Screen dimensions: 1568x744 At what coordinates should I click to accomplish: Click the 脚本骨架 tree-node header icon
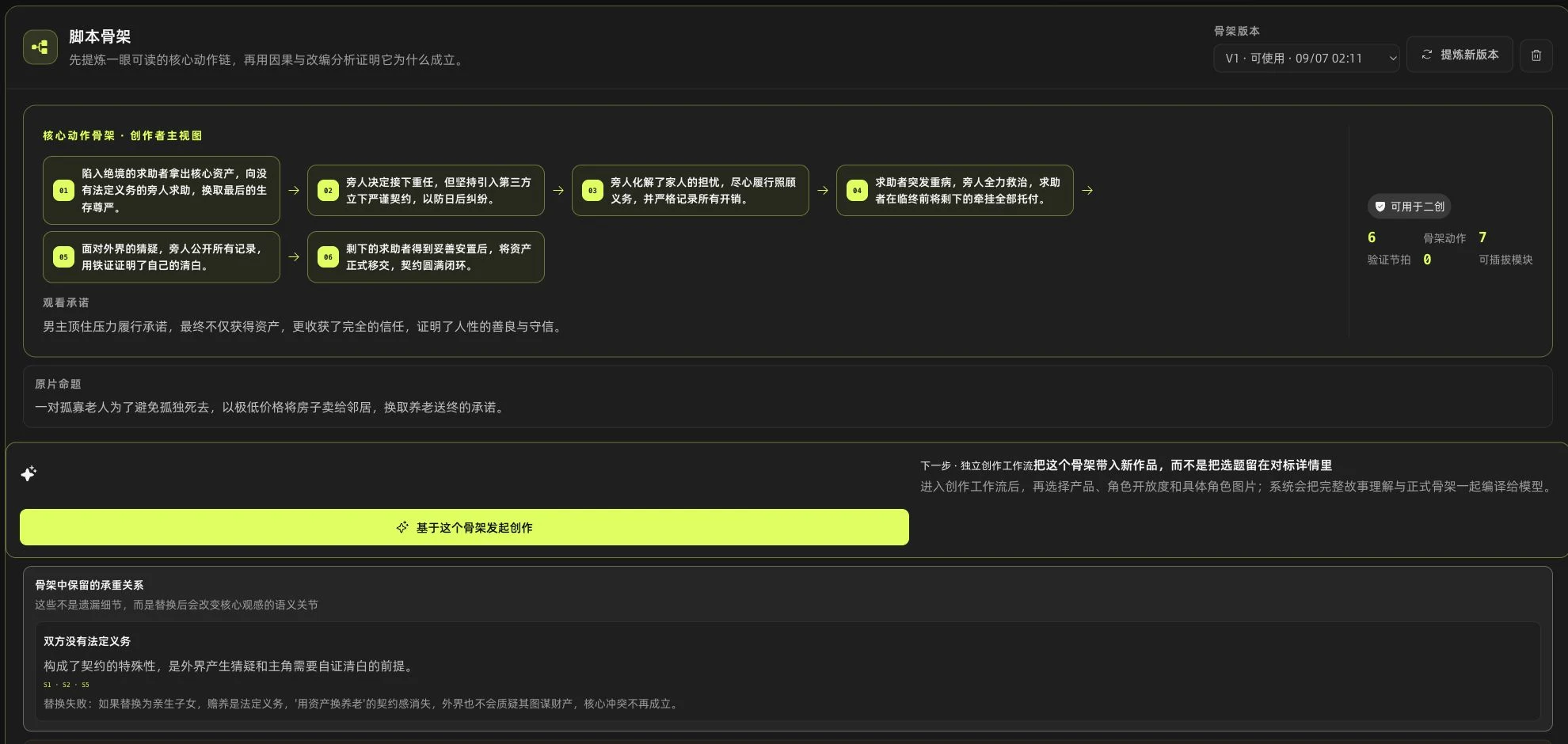point(40,47)
